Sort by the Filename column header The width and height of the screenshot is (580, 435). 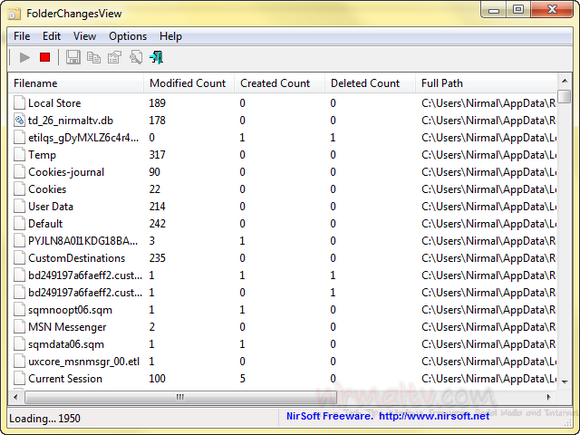[76, 83]
